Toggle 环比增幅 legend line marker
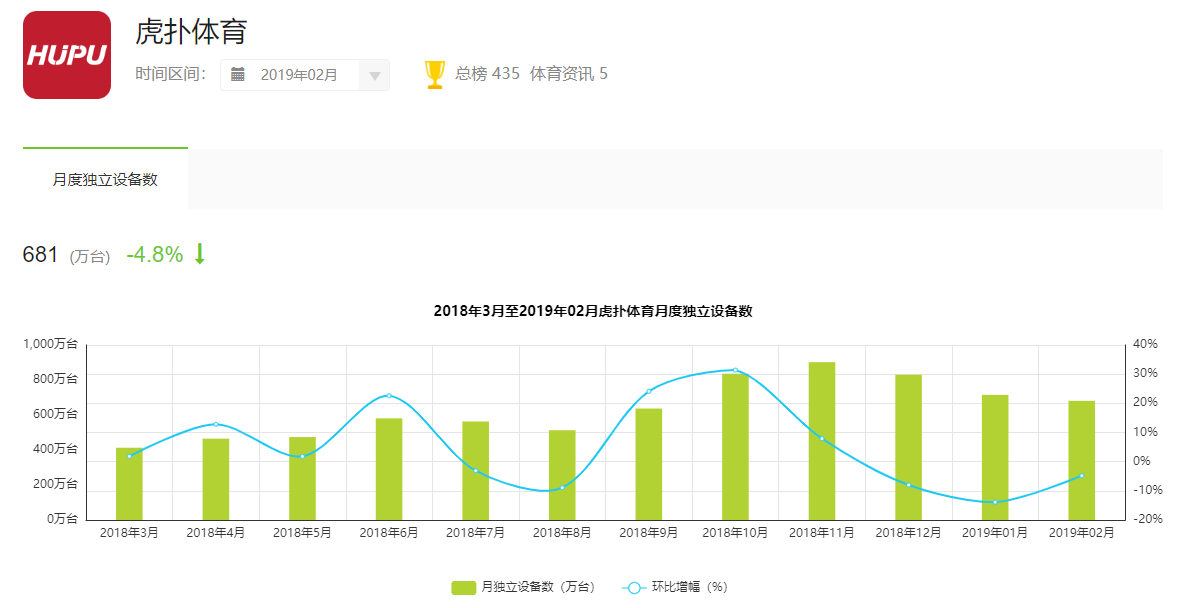Image resolution: width=1187 pixels, height=608 pixels. coord(634,588)
